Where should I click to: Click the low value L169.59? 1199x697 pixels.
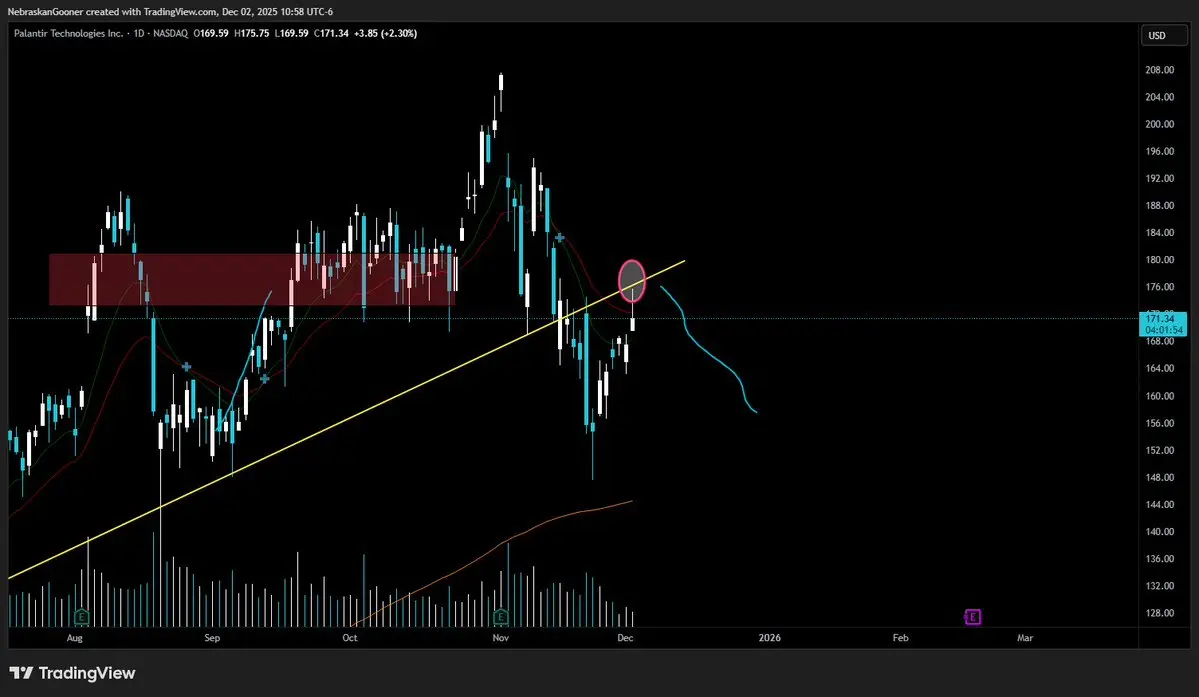coord(292,34)
